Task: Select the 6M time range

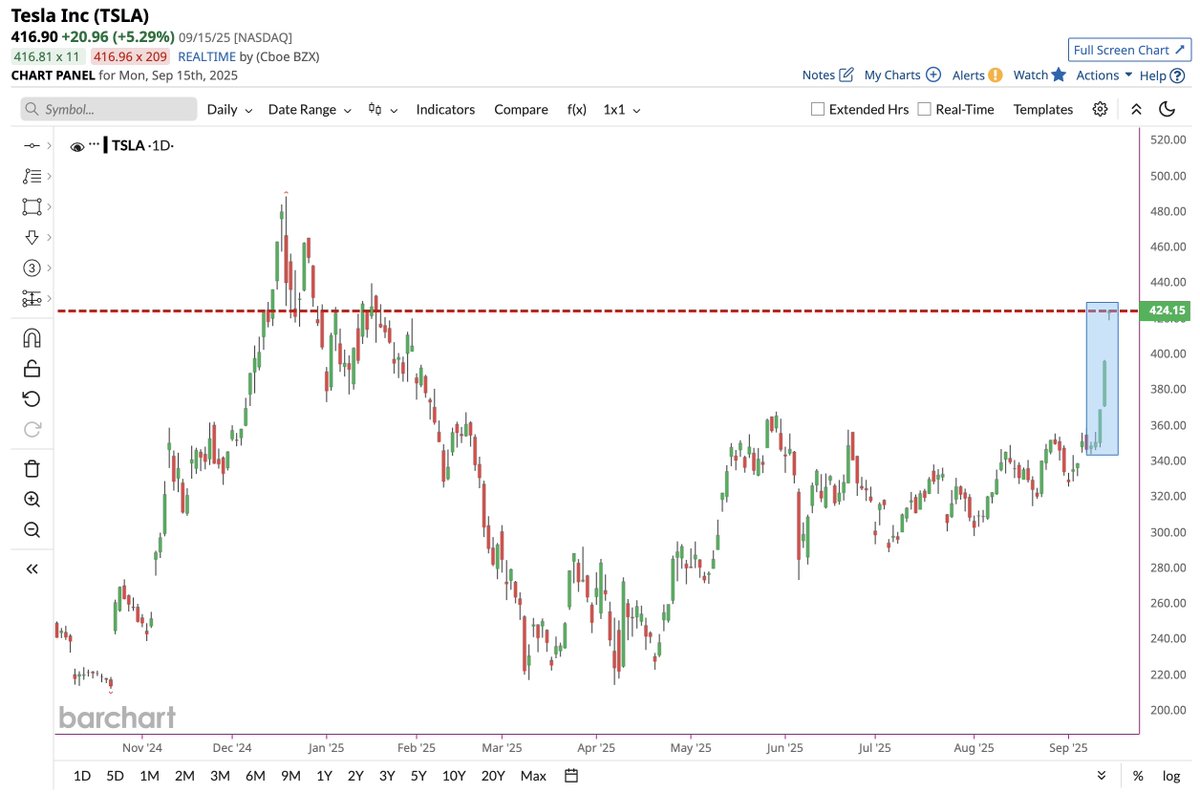Action: coord(255,776)
